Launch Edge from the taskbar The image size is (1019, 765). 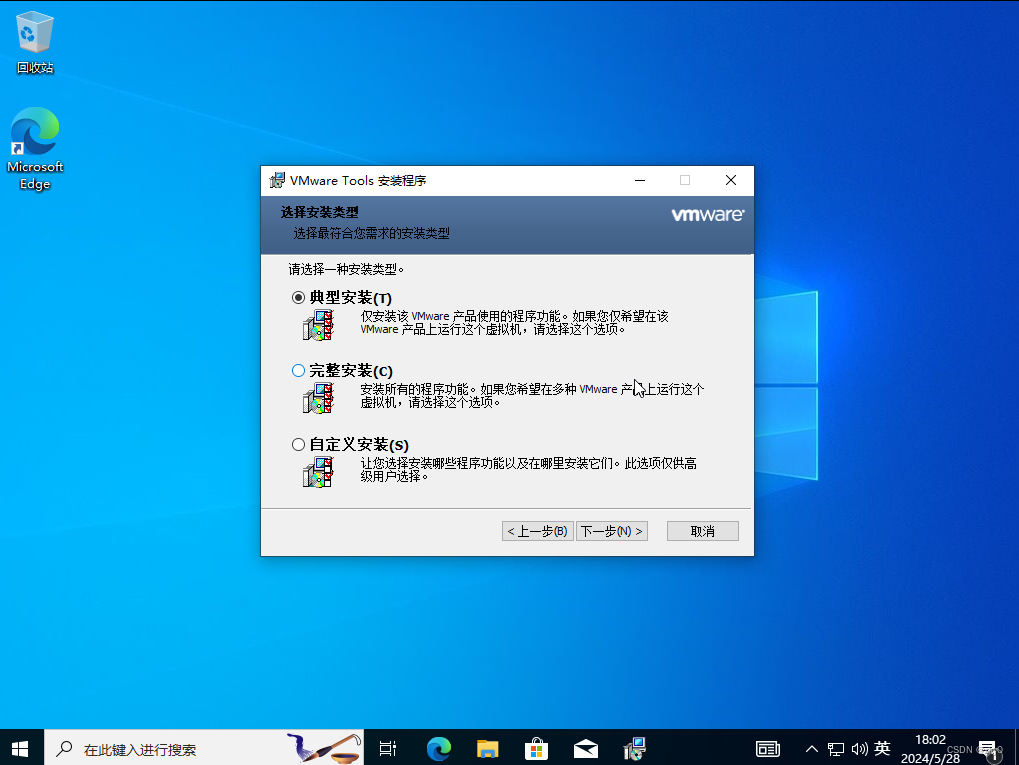tap(439, 749)
